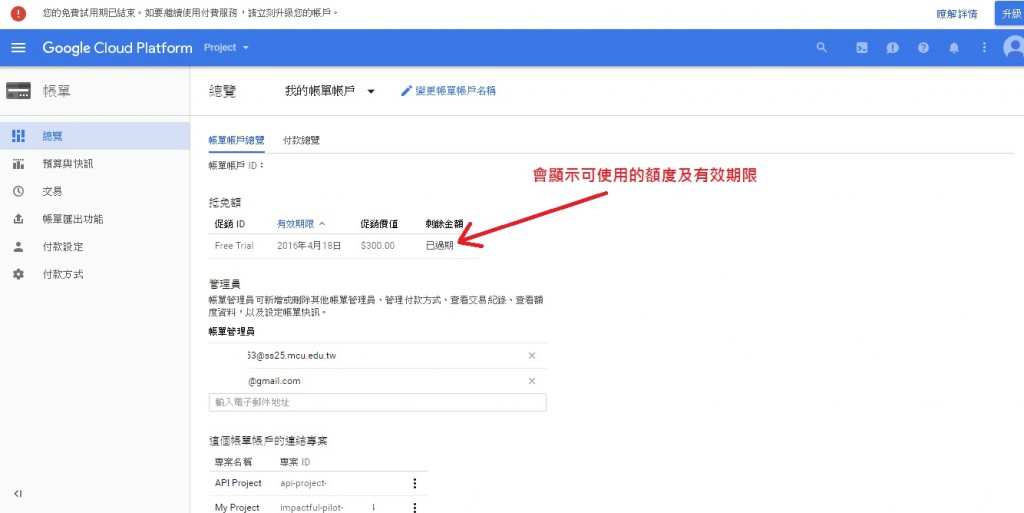The width and height of the screenshot is (1024, 513).
Task: Click the 專案 ID column header
Action: (x=295, y=462)
